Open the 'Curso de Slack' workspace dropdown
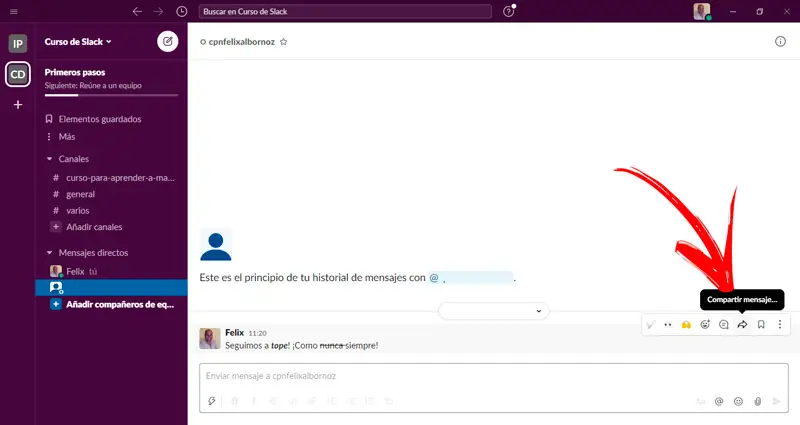 [78, 42]
